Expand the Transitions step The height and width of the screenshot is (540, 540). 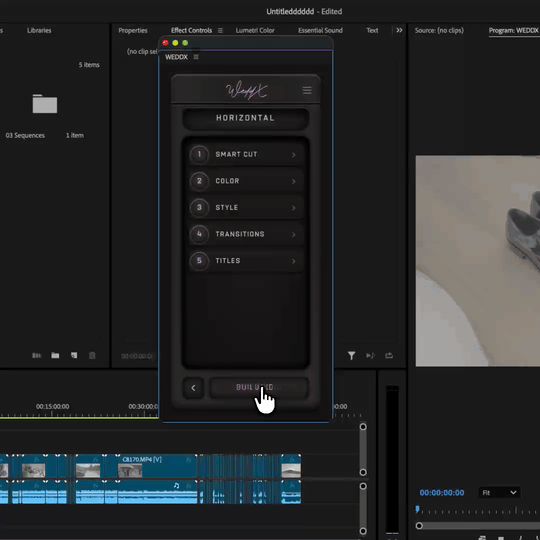click(x=246, y=234)
